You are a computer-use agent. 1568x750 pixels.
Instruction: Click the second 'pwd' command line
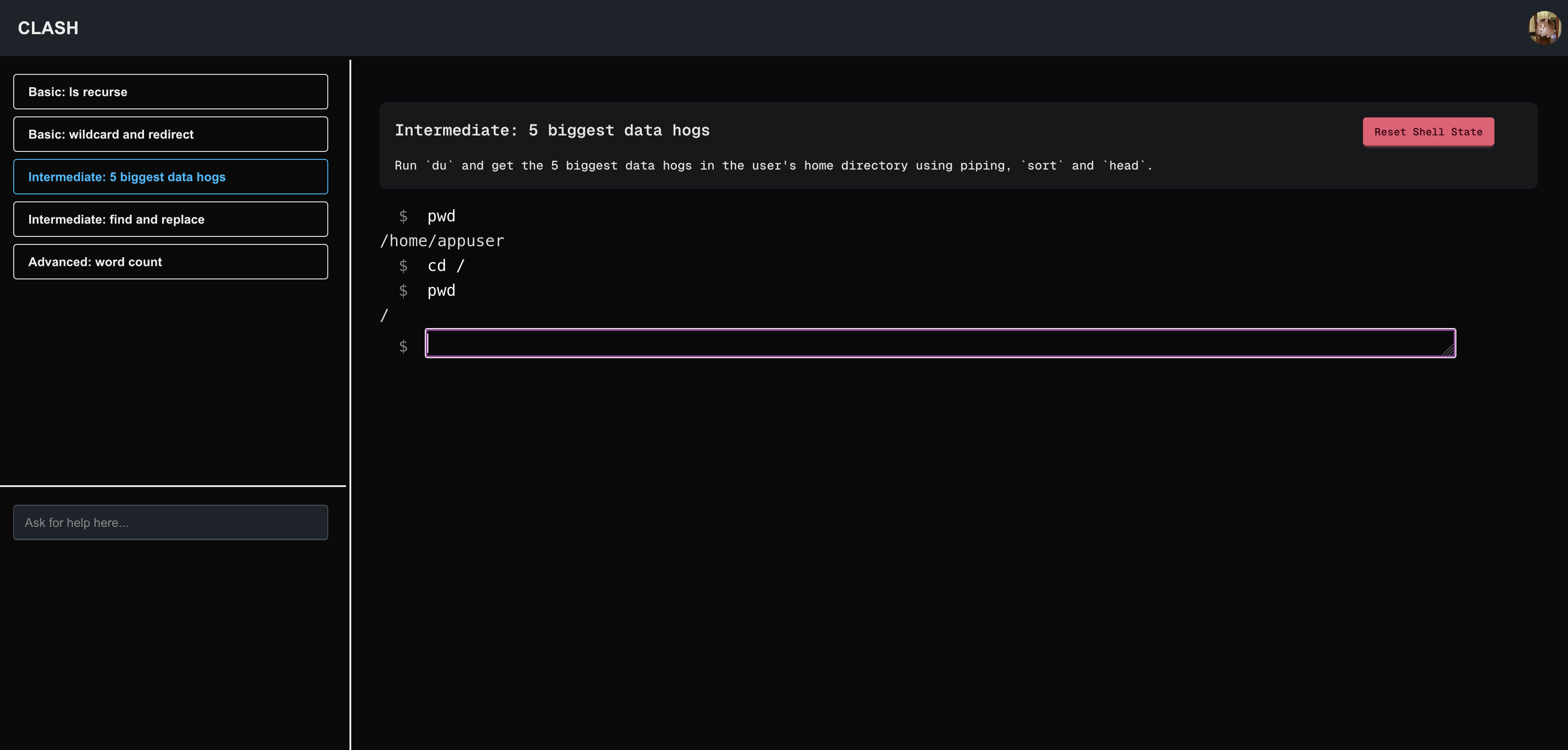pyautogui.click(x=441, y=291)
